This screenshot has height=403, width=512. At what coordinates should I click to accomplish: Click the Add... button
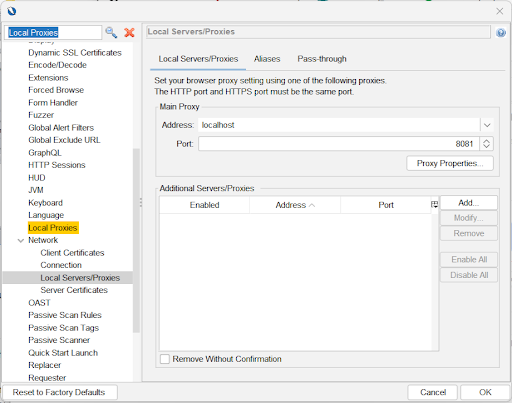(469, 203)
